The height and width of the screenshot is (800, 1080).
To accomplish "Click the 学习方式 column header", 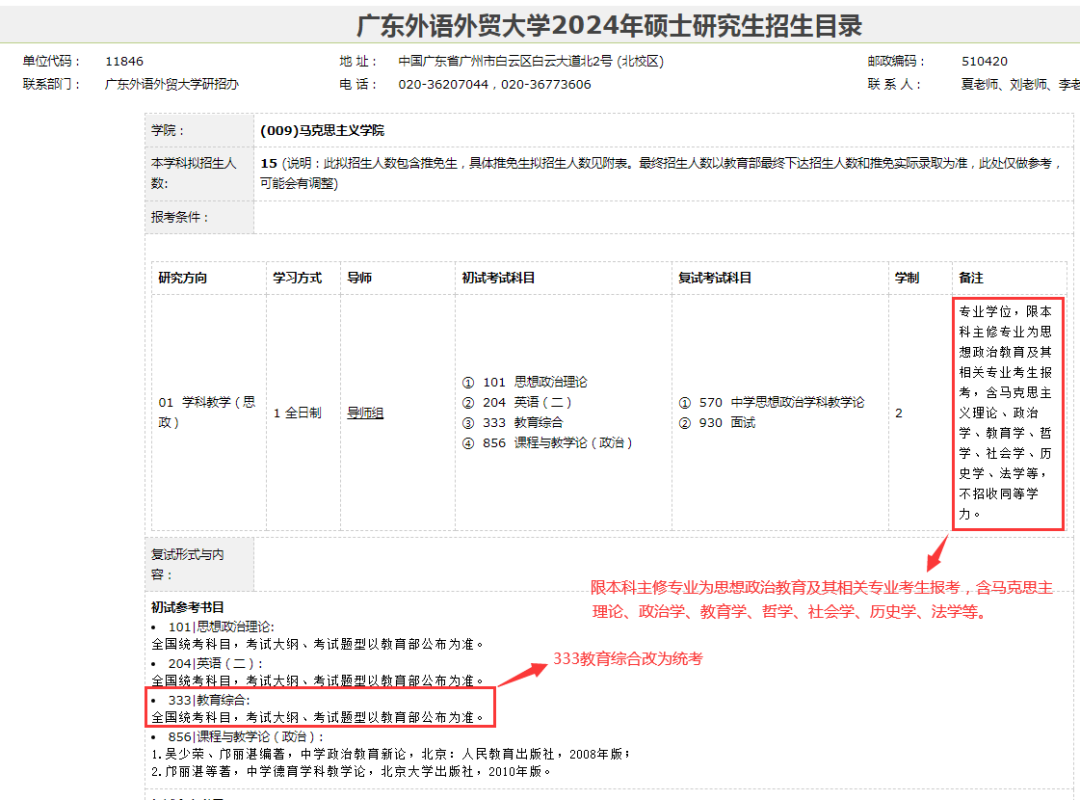I will pos(297,278).
